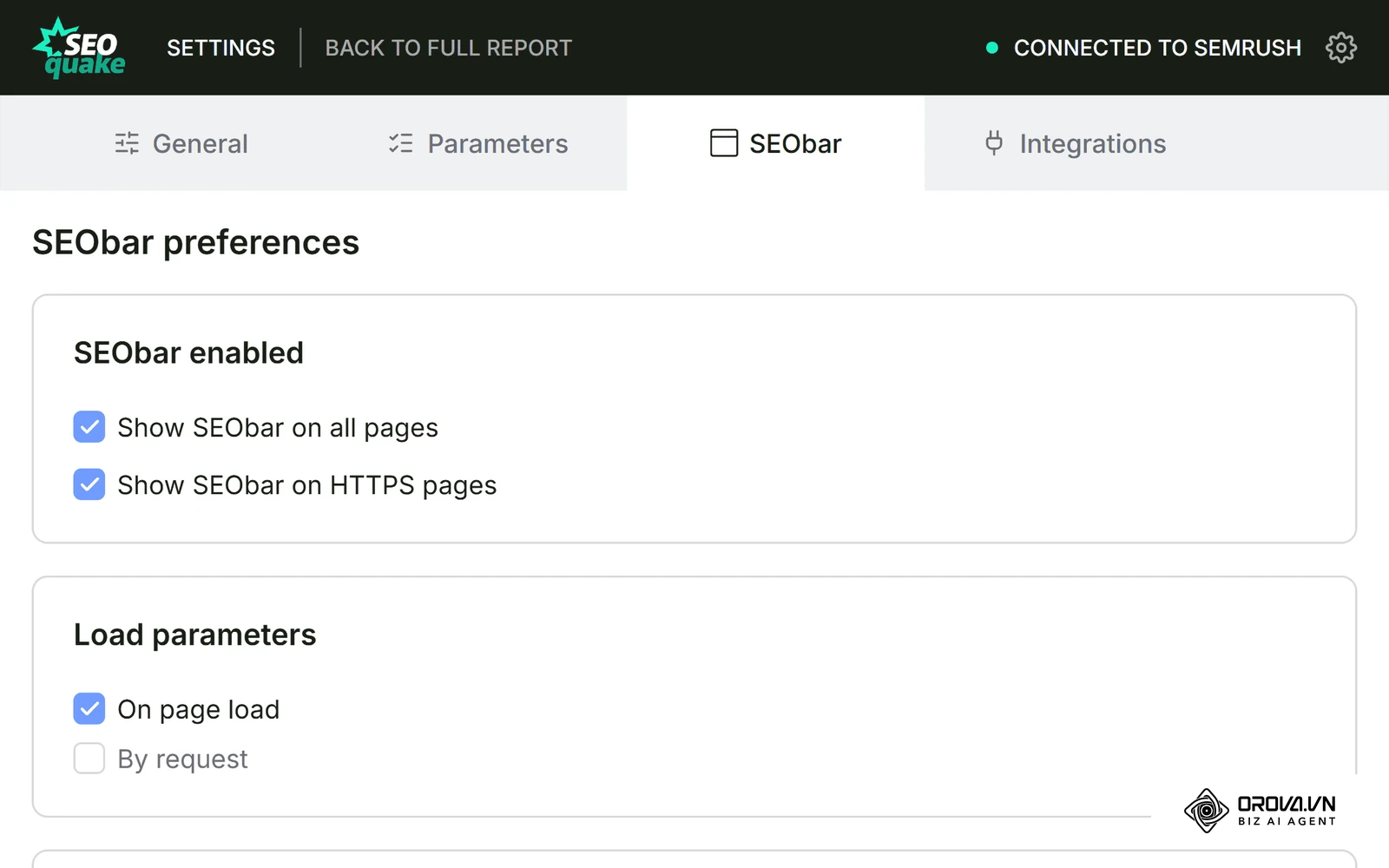Click the CONNECTED TO SEMRUSH status text
This screenshot has width=1389, height=868.
(1157, 48)
